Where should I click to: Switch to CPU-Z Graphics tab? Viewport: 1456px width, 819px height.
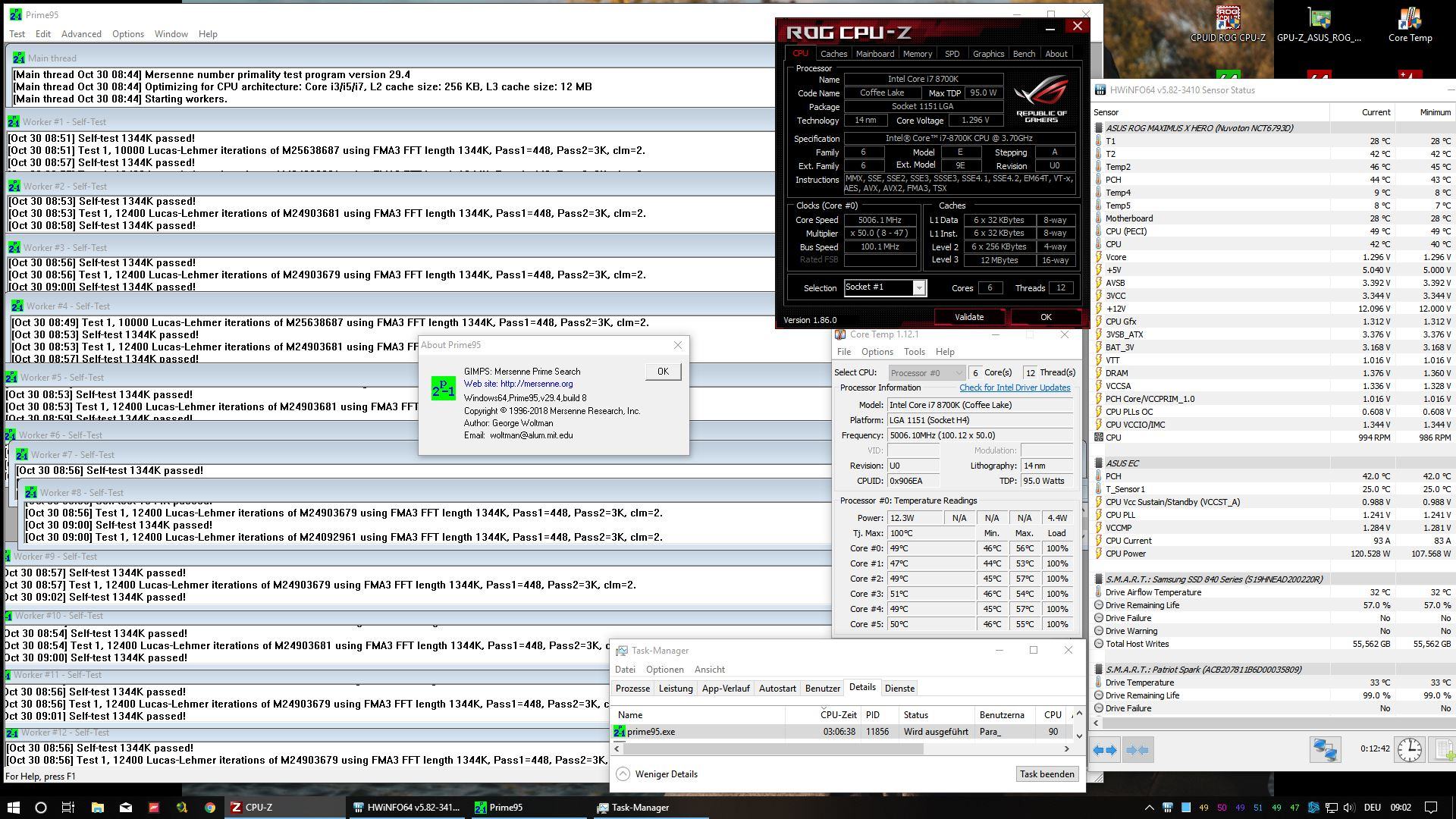988,54
